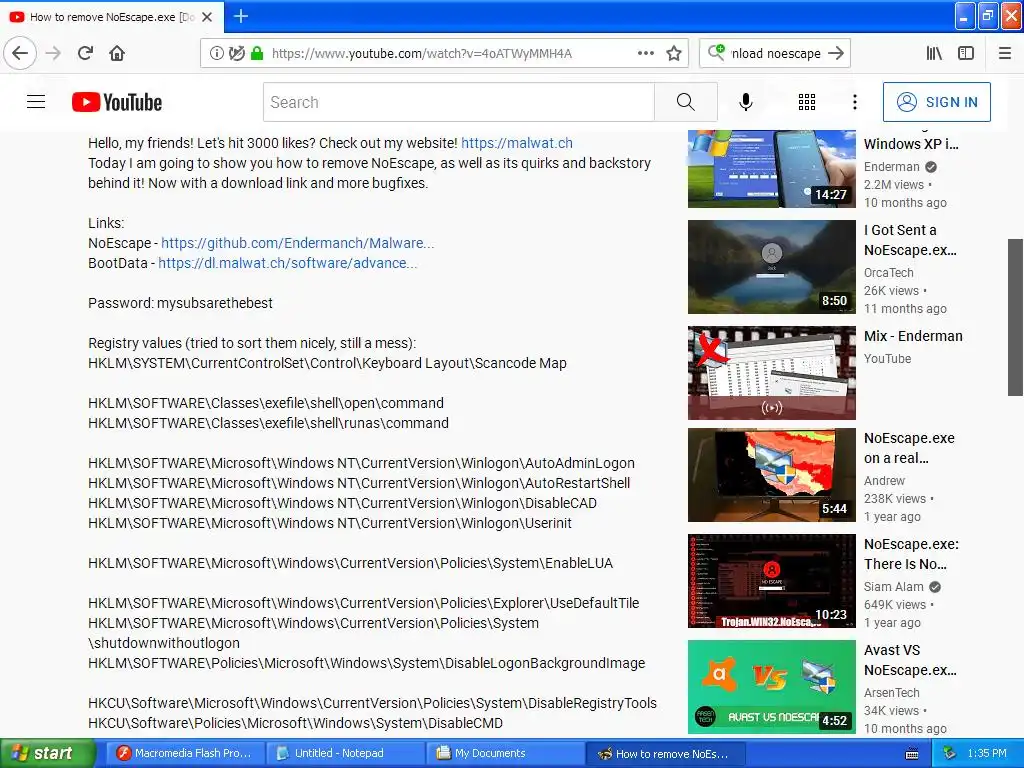Image resolution: width=1024 pixels, height=768 pixels.
Task: Switch to My Documents taskbar item
Action: click(505, 753)
